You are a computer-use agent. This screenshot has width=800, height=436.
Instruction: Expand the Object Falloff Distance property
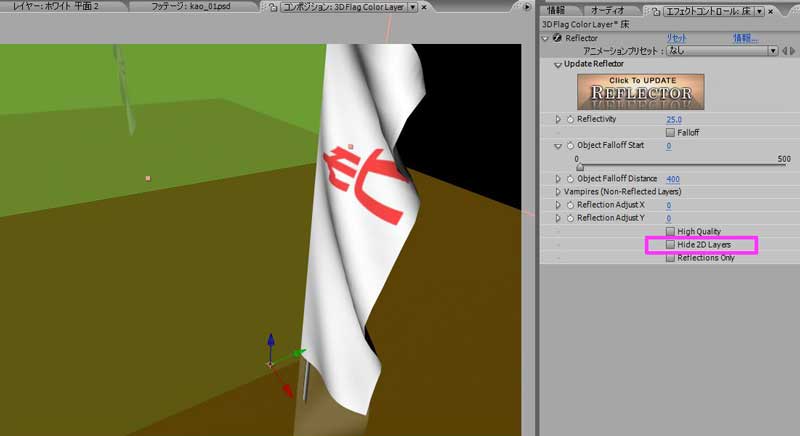pyautogui.click(x=558, y=179)
